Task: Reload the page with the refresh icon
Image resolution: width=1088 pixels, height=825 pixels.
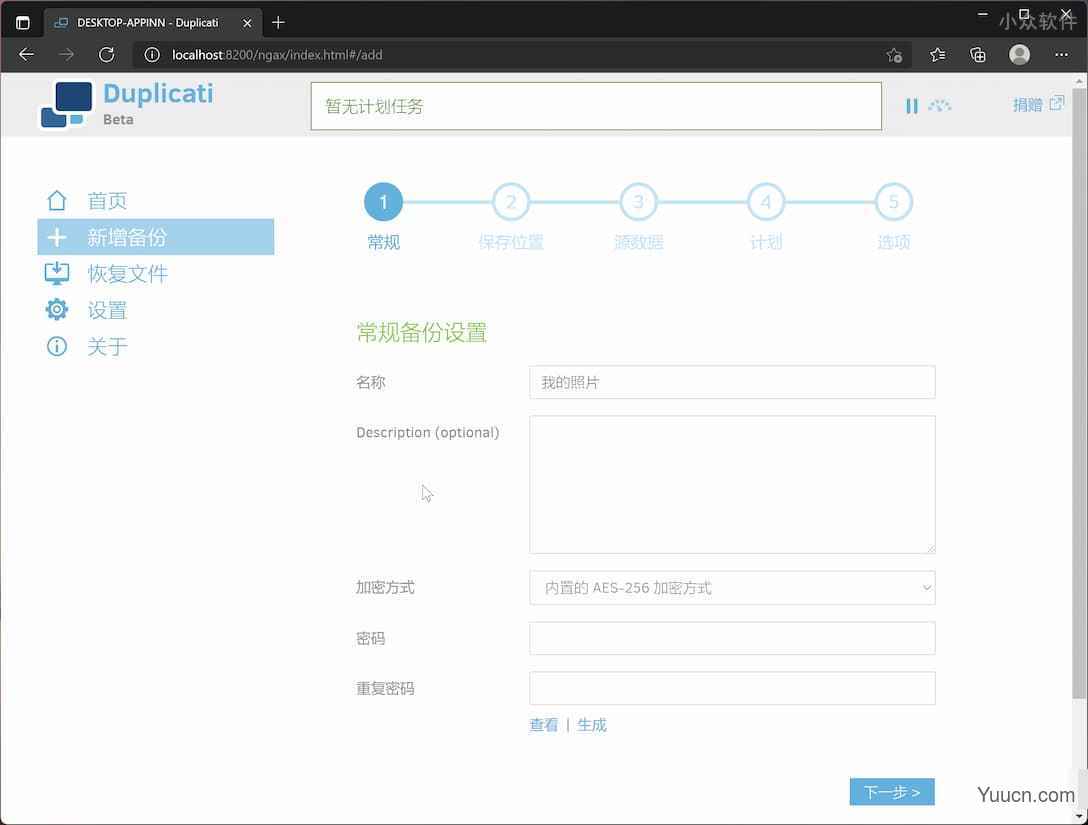Action: 106,55
